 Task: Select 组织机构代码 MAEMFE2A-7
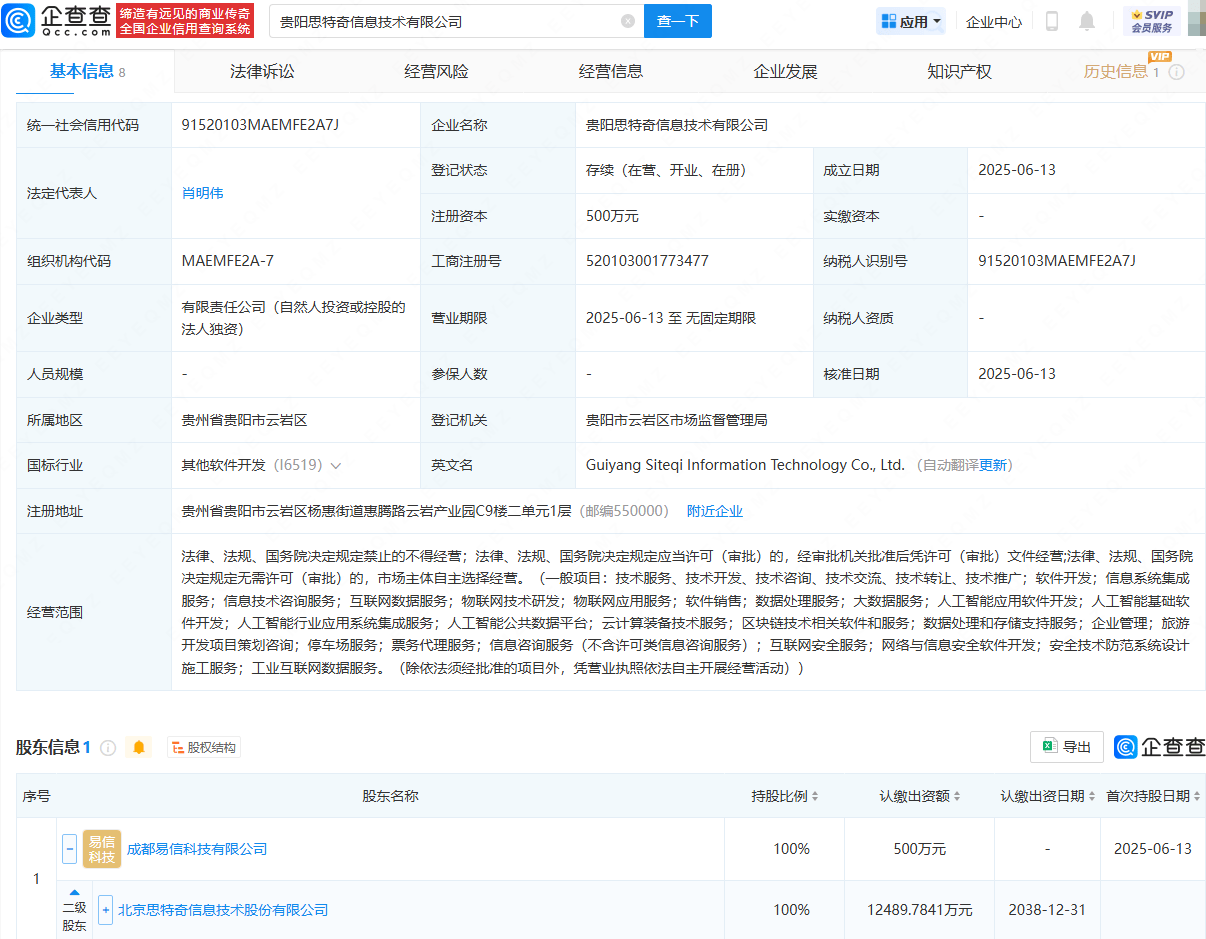coord(227,261)
